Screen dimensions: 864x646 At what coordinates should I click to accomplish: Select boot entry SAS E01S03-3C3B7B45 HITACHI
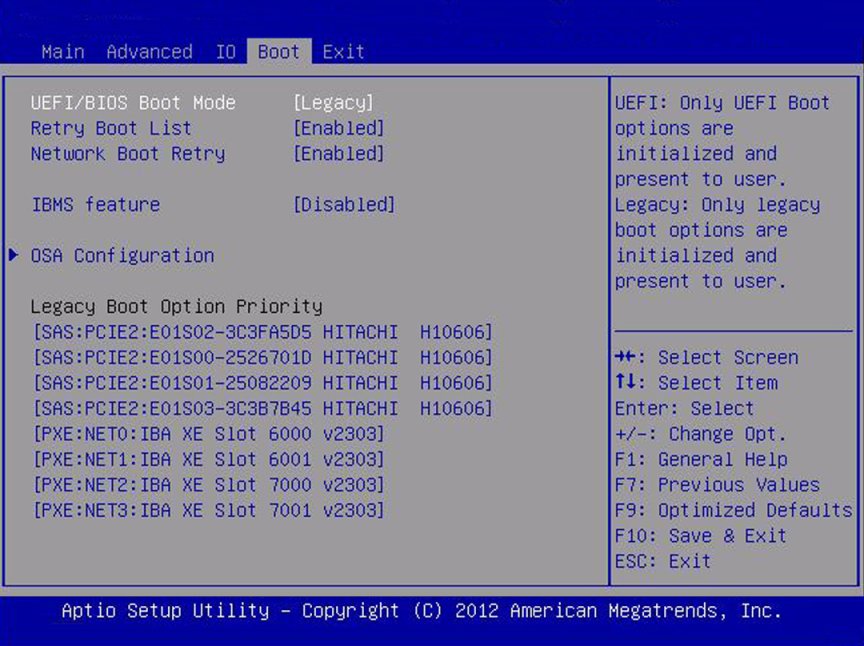263,408
